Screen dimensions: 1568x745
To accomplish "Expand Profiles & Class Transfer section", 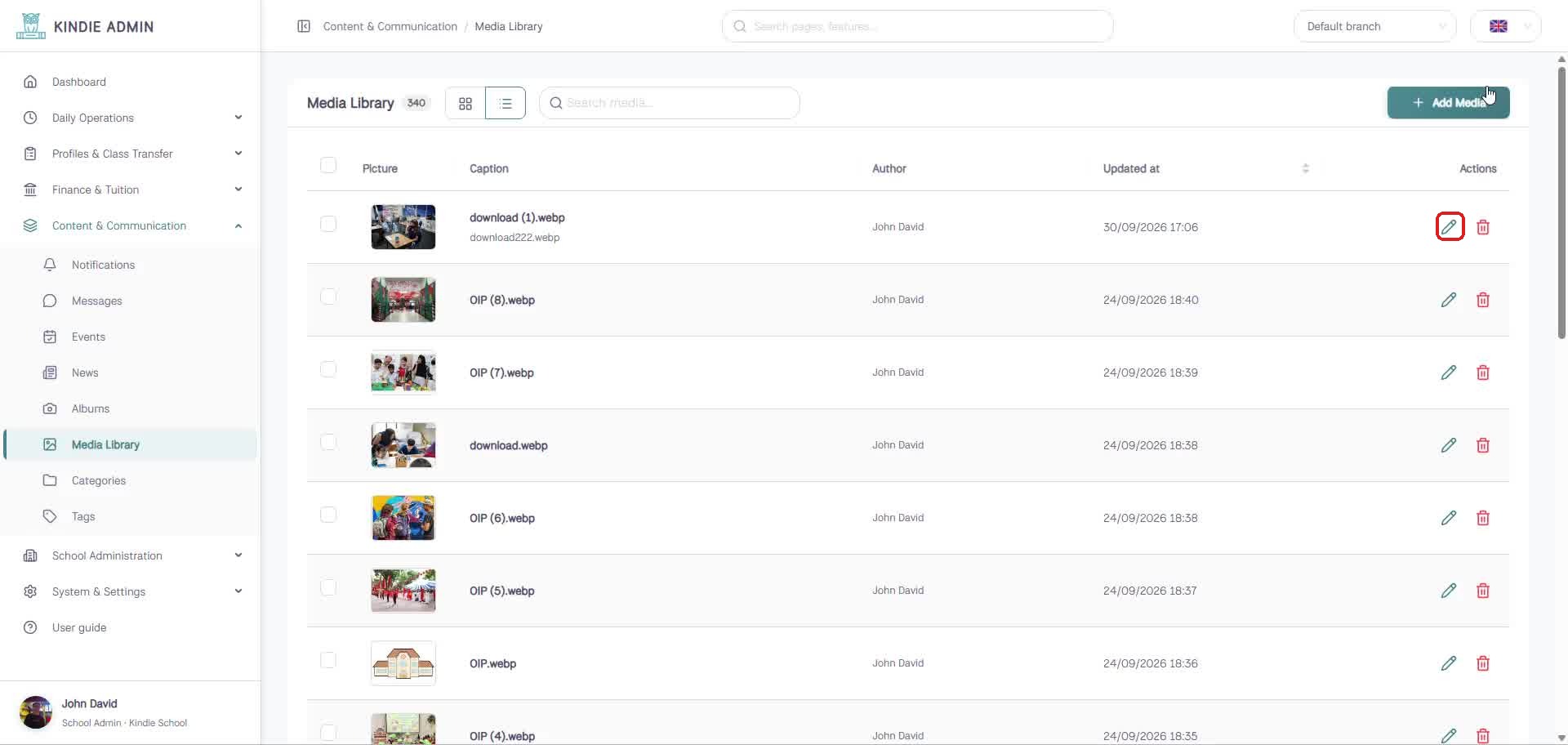I will click(x=131, y=154).
